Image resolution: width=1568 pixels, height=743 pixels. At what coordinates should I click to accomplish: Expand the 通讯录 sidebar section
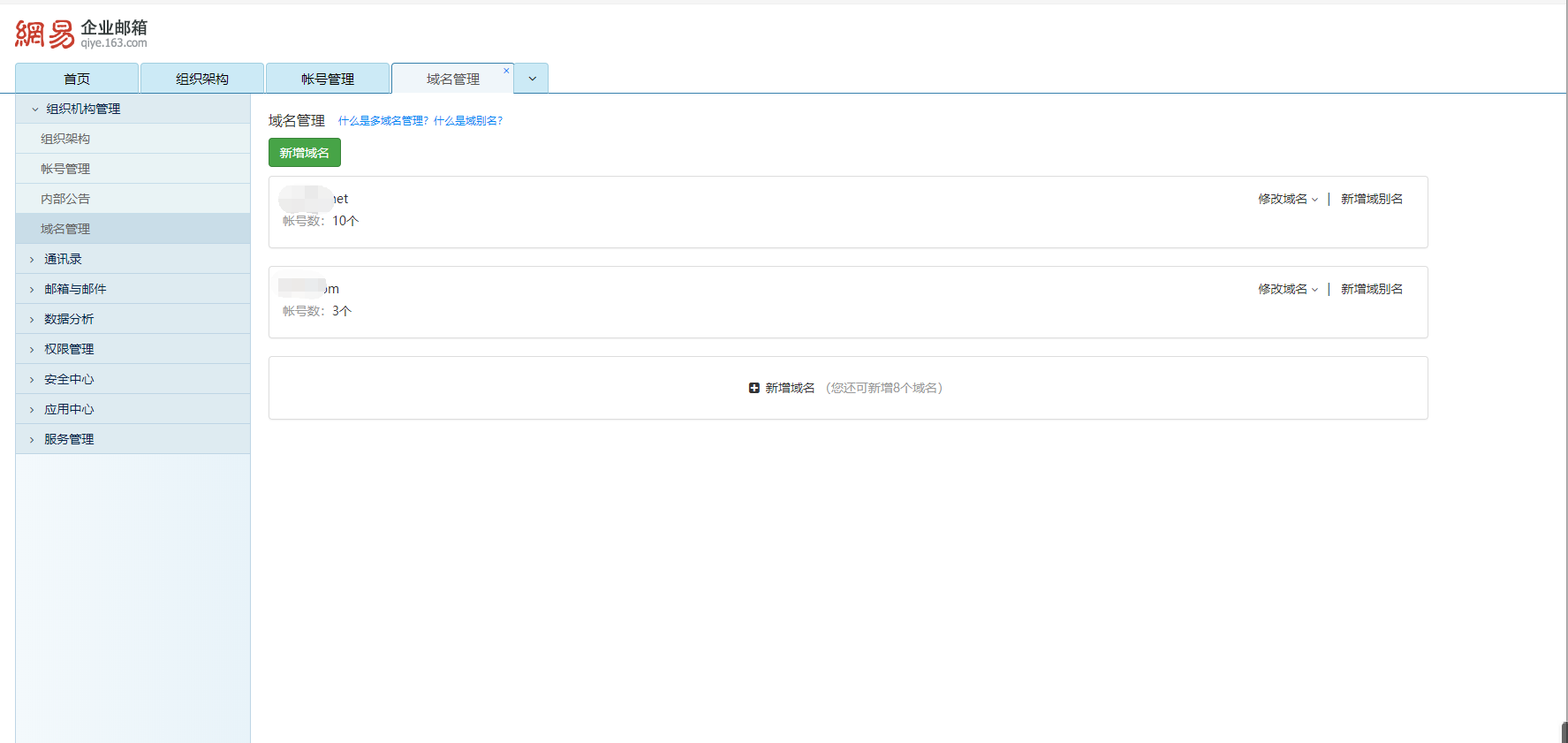tap(63, 259)
